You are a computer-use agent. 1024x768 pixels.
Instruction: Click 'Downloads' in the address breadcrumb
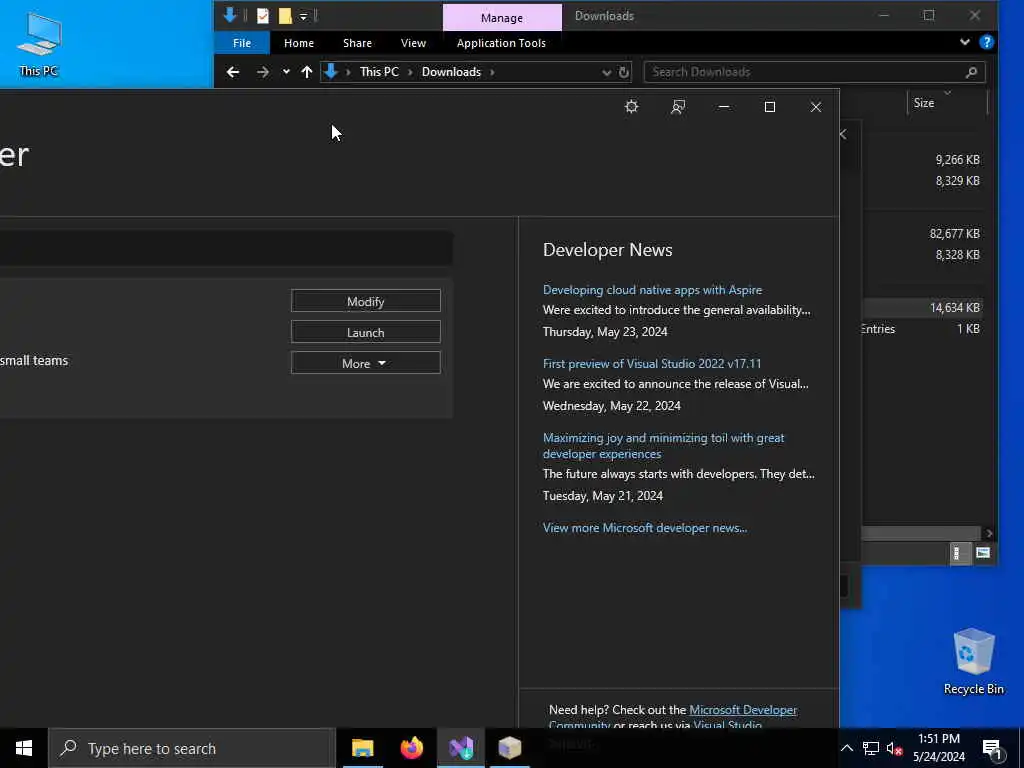pos(451,72)
